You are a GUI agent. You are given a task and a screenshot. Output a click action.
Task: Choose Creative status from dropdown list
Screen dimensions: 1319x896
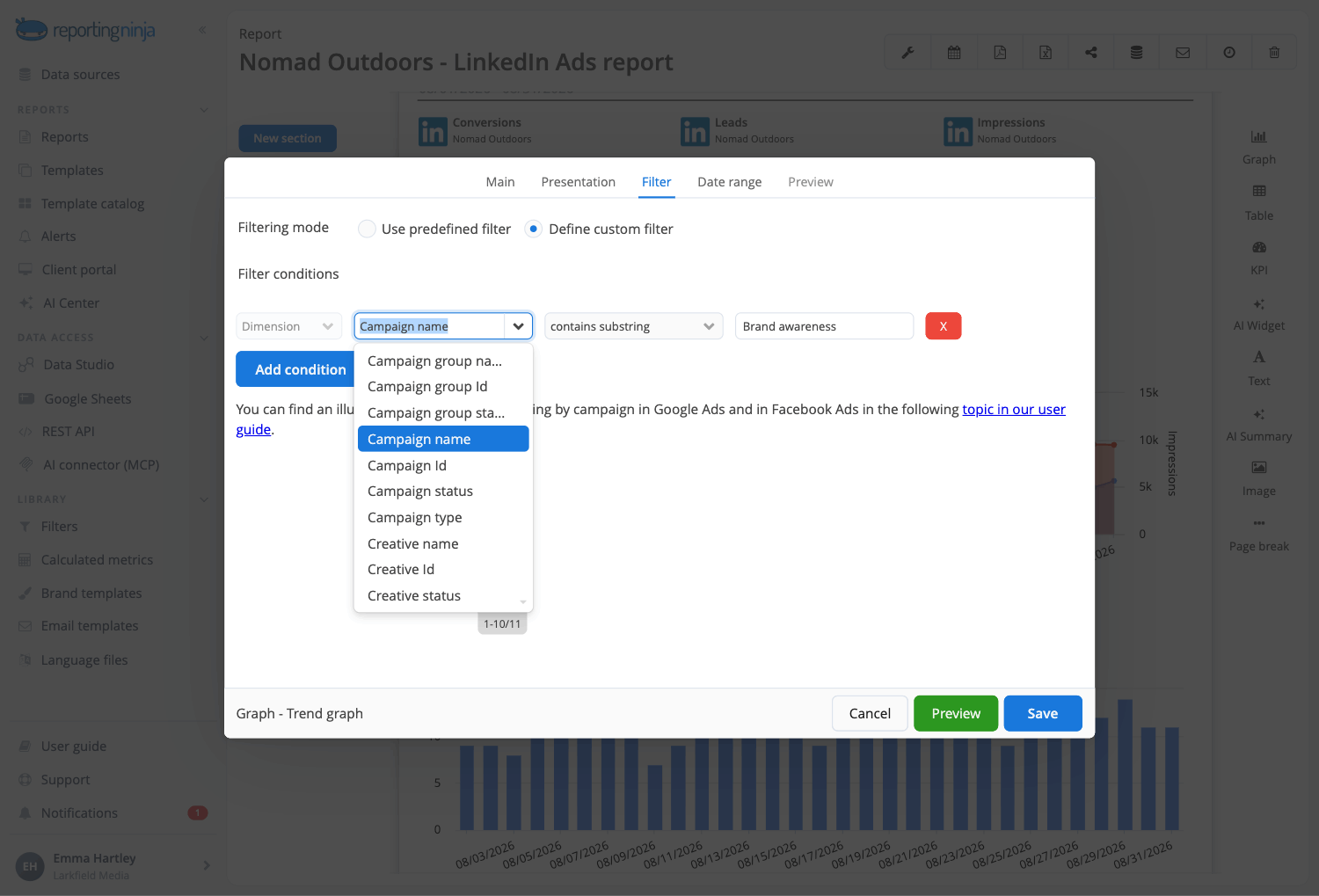click(x=443, y=596)
